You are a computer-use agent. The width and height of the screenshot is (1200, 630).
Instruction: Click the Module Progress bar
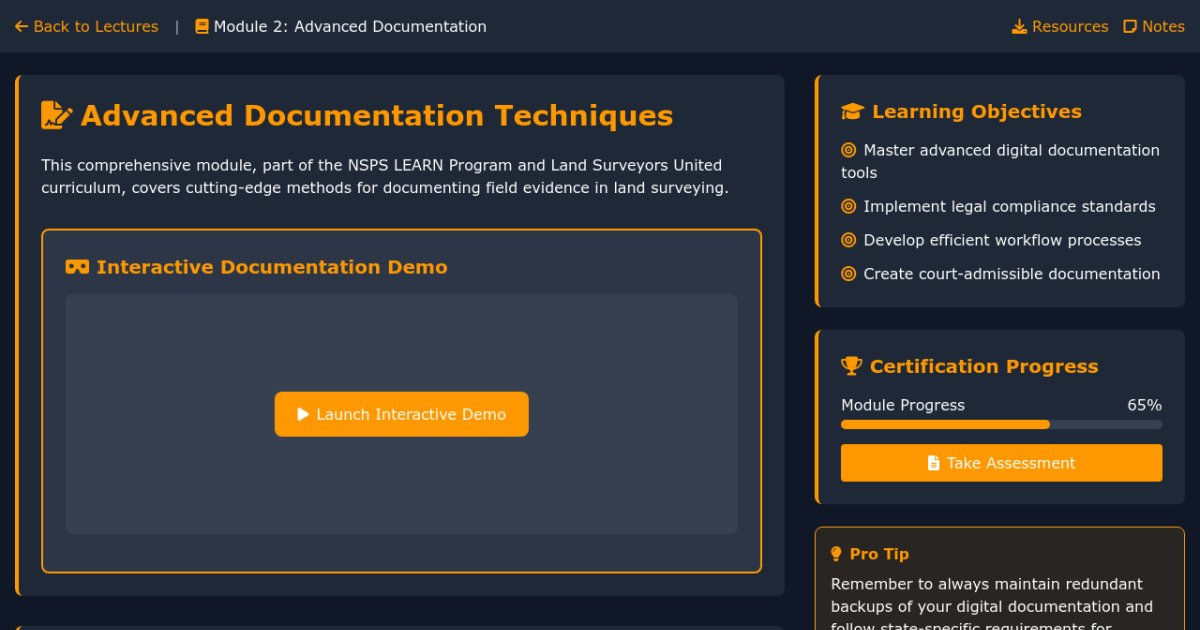(x=1001, y=425)
